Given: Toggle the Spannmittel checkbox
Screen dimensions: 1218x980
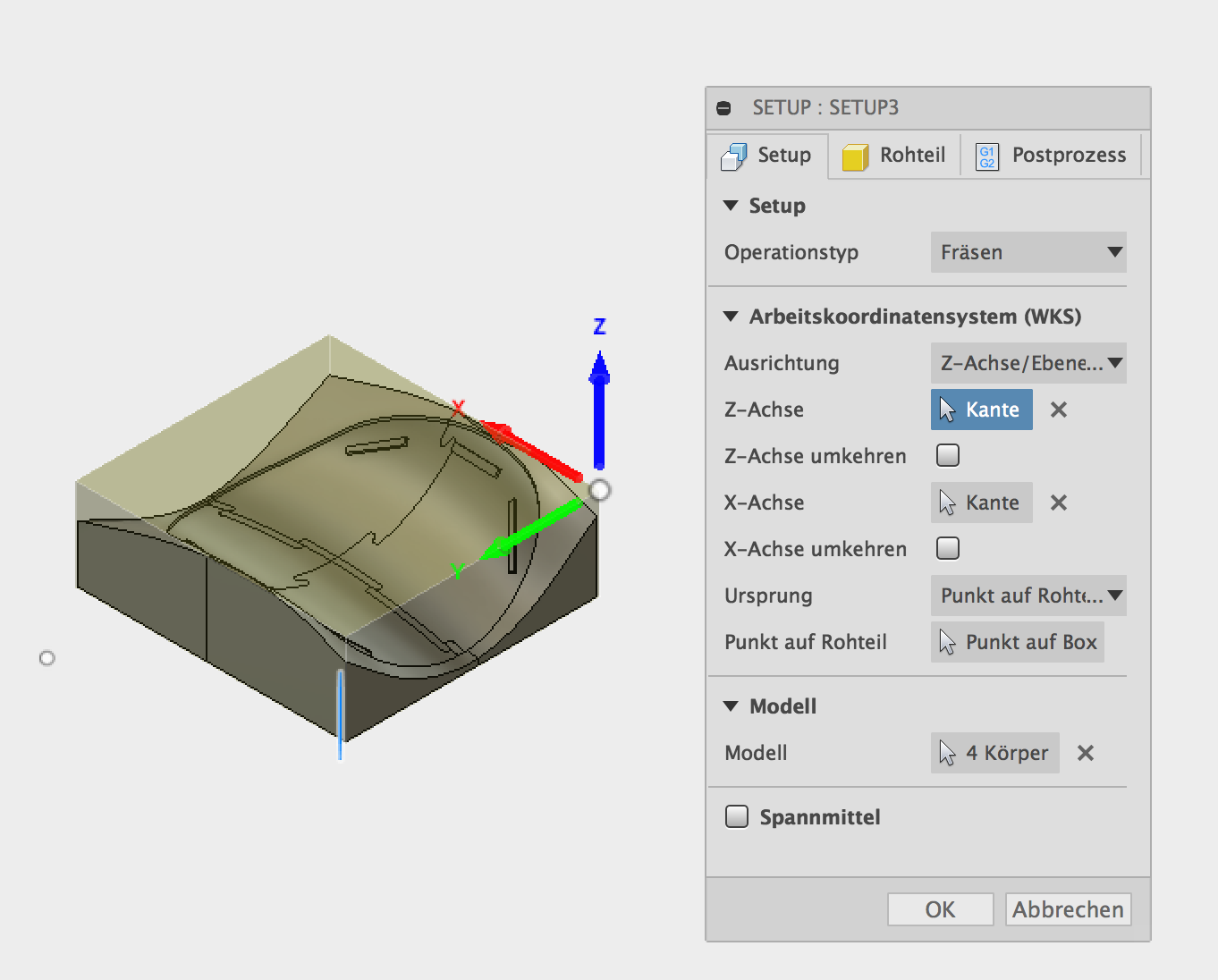Looking at the screenshot, I should click(737, 816).
